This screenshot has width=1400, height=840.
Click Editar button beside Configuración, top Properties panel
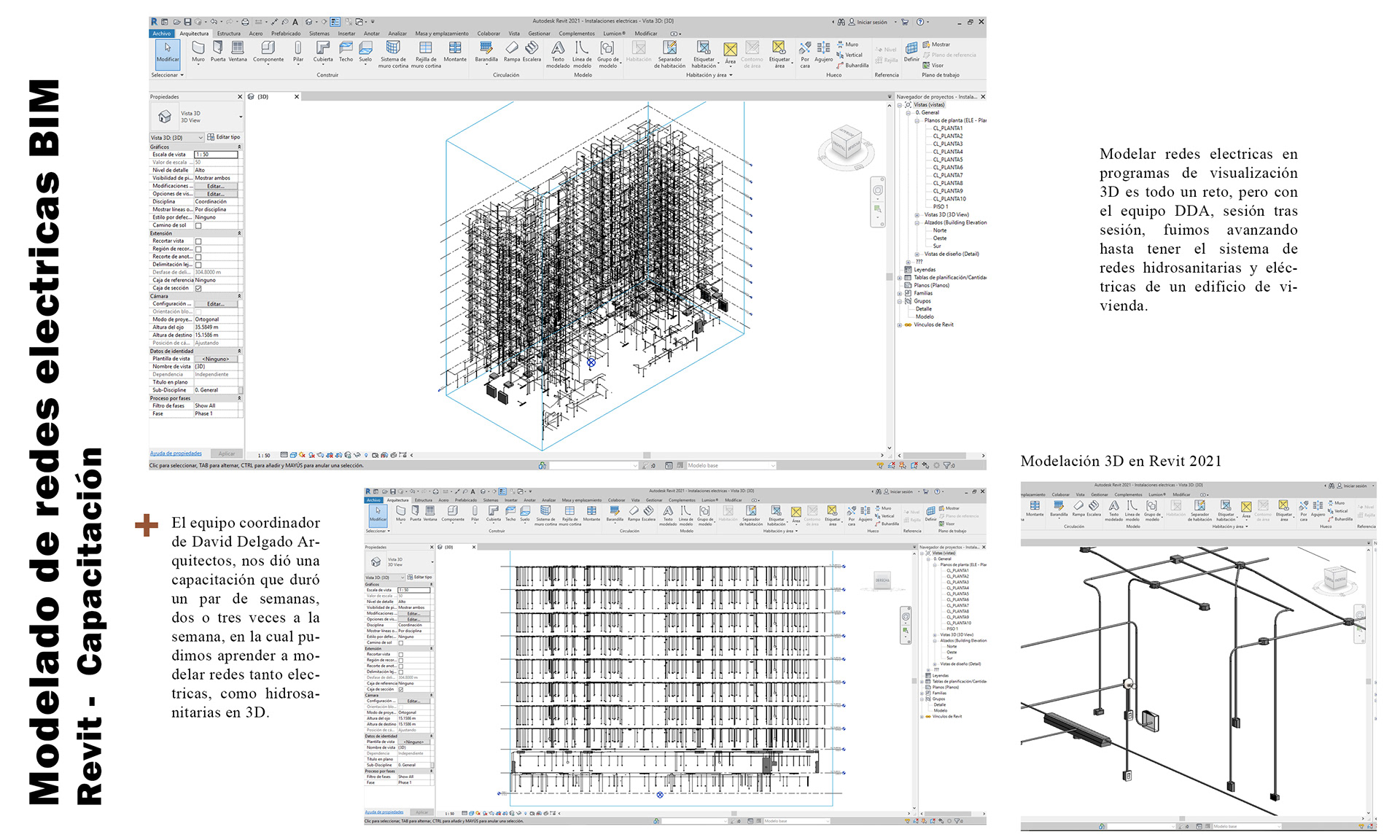215,304
